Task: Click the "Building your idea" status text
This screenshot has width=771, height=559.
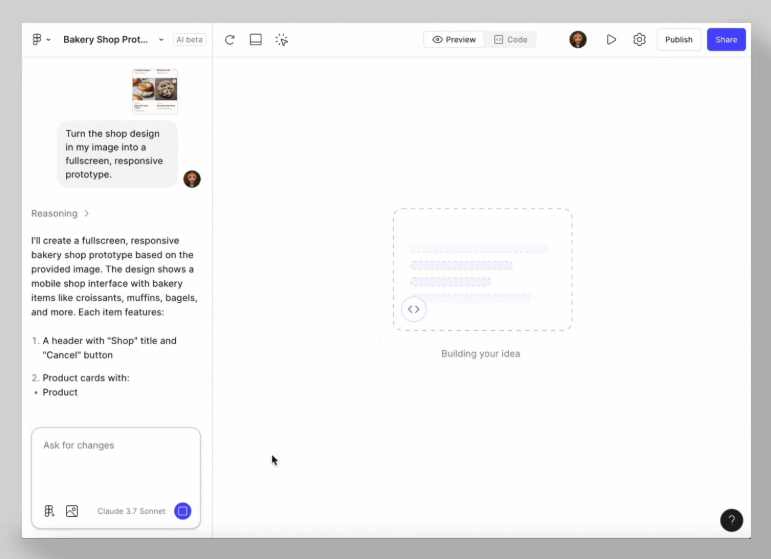Action: pyautogui.click(x=480, y=353)
